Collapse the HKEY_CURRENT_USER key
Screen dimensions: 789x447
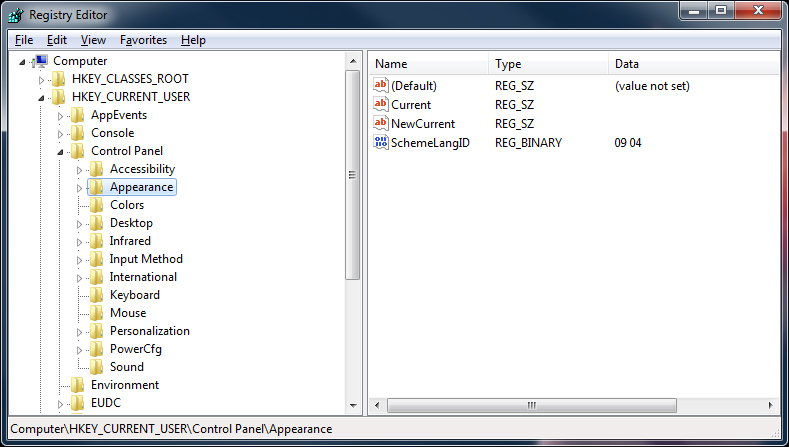[x=41, y=98]
